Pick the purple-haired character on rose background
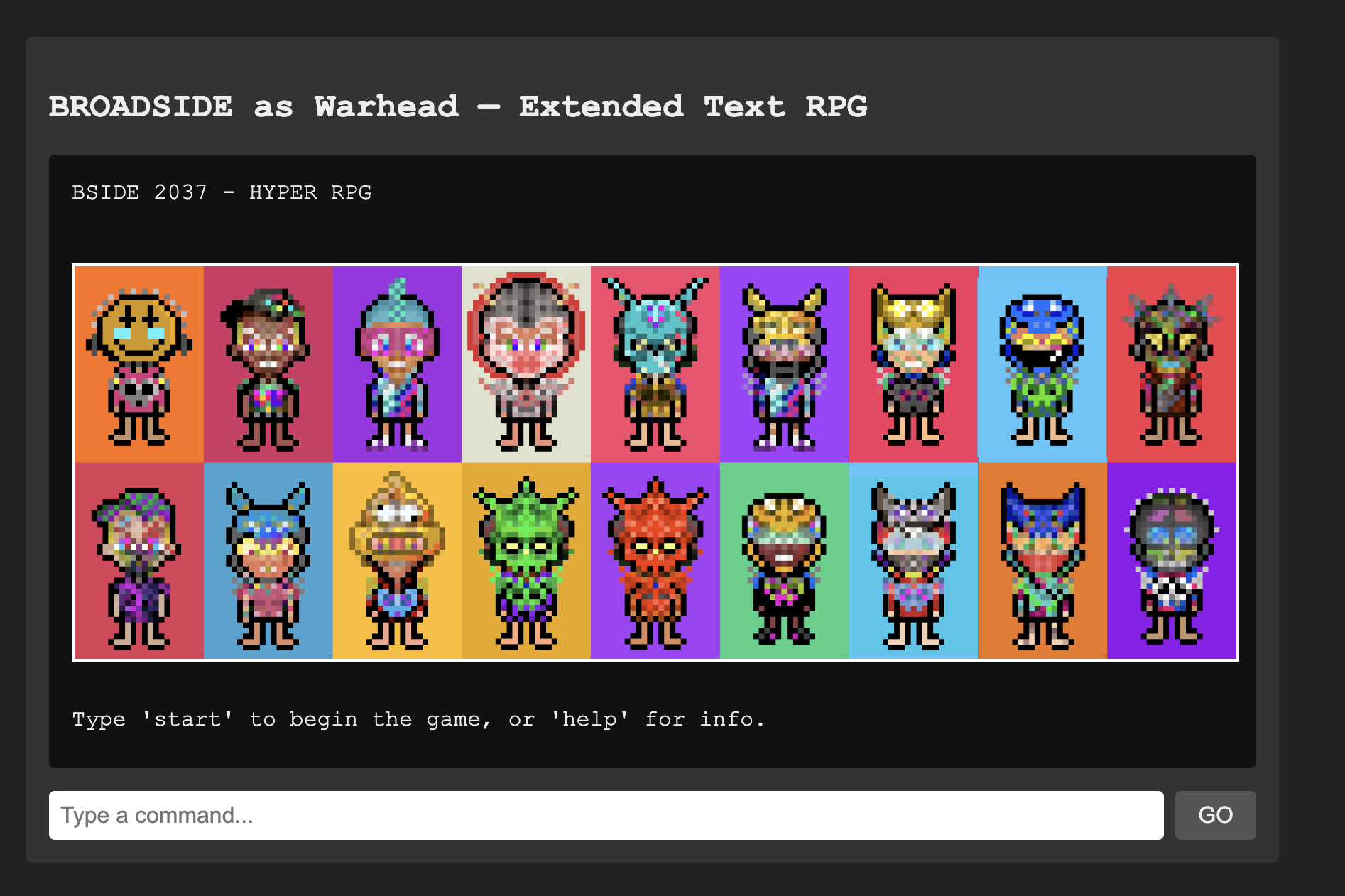1345x896 pixels. [x=139, y=561]
